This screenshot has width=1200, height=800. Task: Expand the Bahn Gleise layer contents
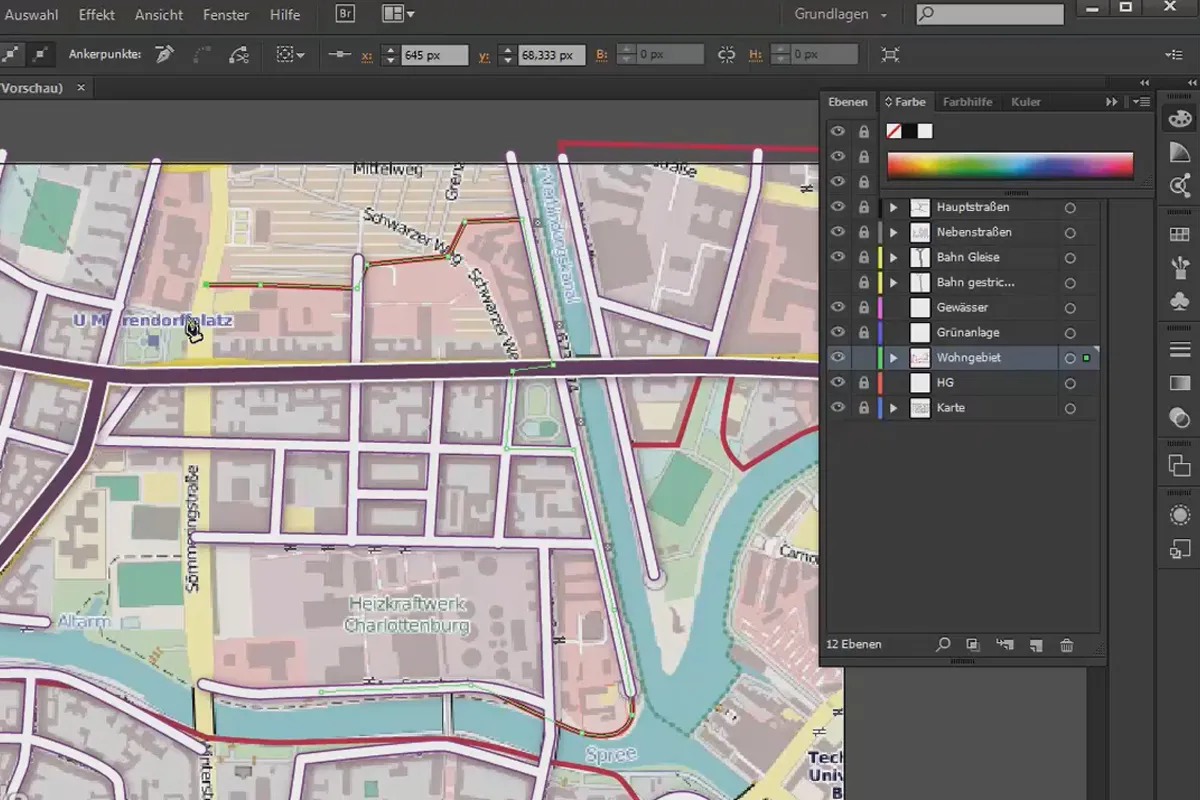(x=894, y=257)
